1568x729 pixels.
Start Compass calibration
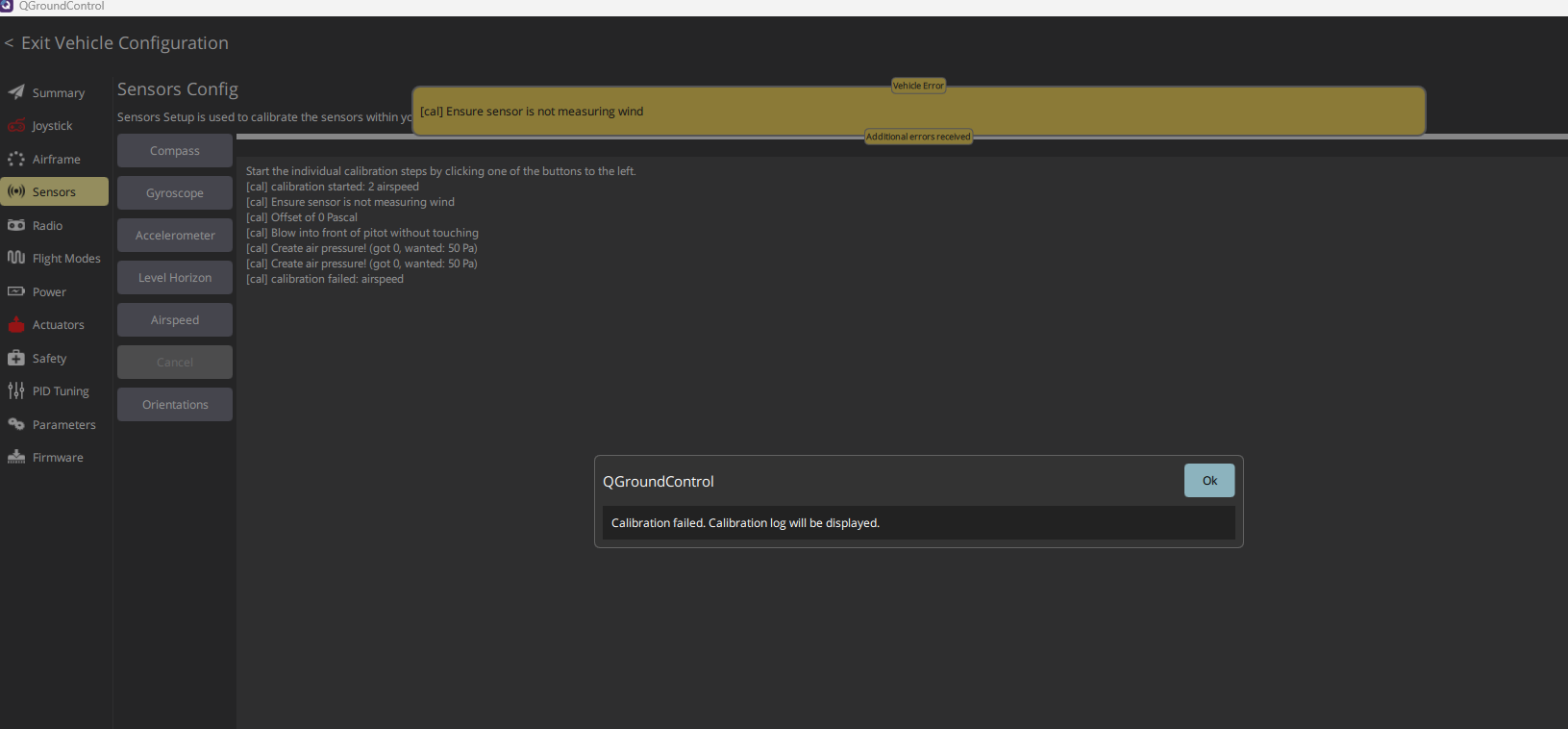[175, 151]
